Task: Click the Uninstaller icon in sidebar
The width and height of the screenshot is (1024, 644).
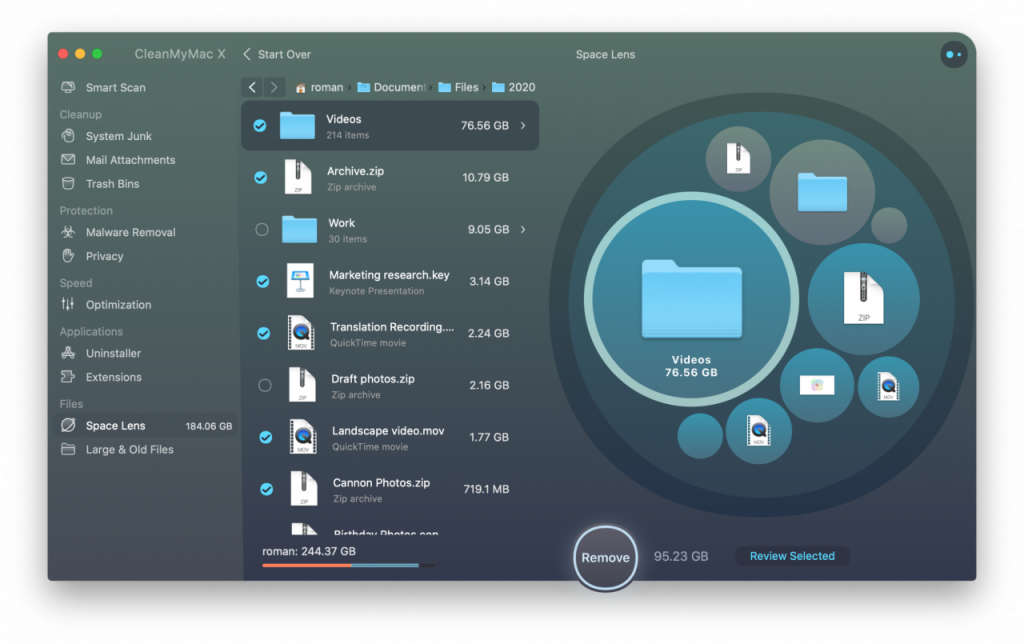Action: click(x=68, y=353)
